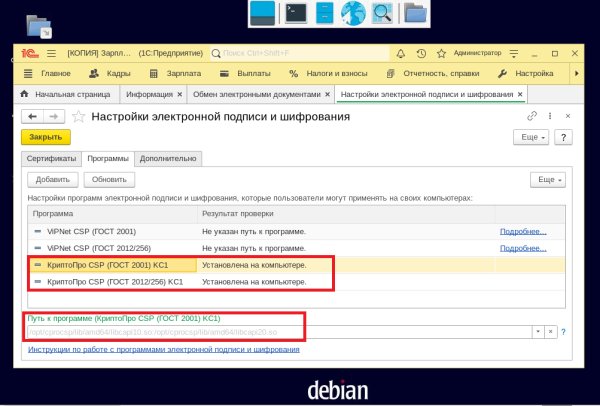Open help question mark next to path
This screenshot has width=600, height=406.
(563, 332)
